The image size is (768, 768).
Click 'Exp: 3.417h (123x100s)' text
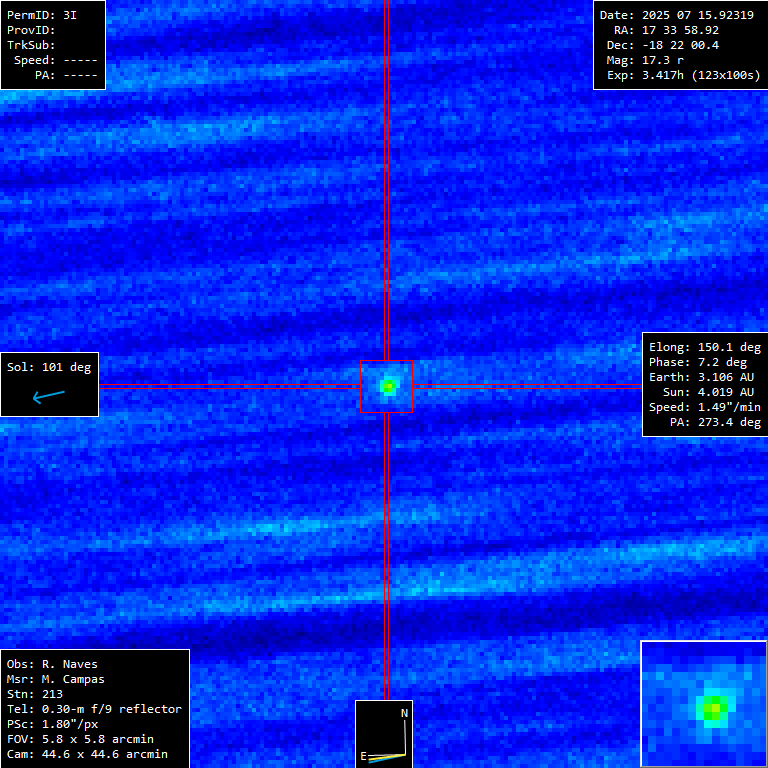tap(684, 75)
